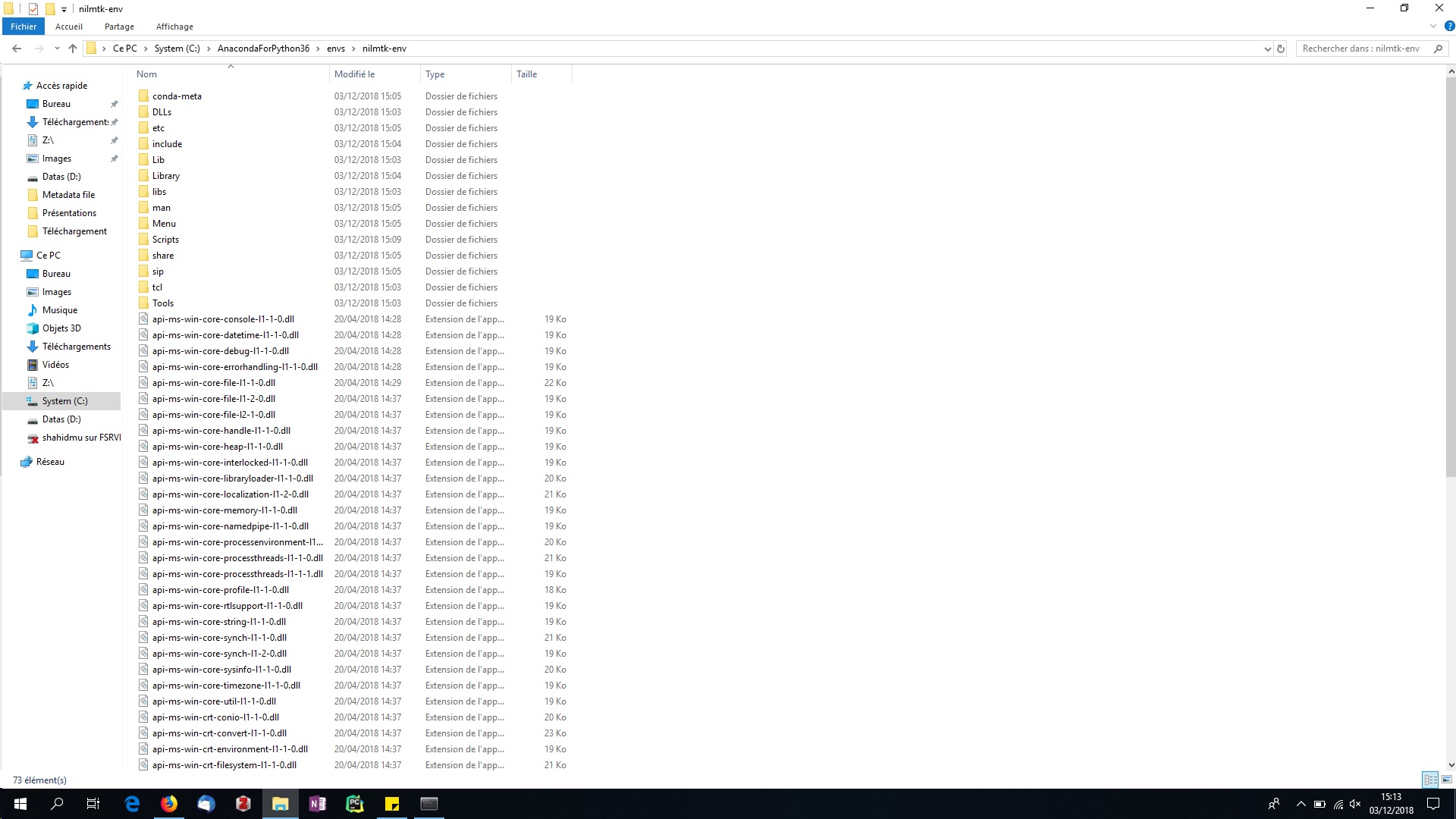Click the Properties quick access toolbar icon
This screenshot has height=819, width=1456.
tap(33, 9)
